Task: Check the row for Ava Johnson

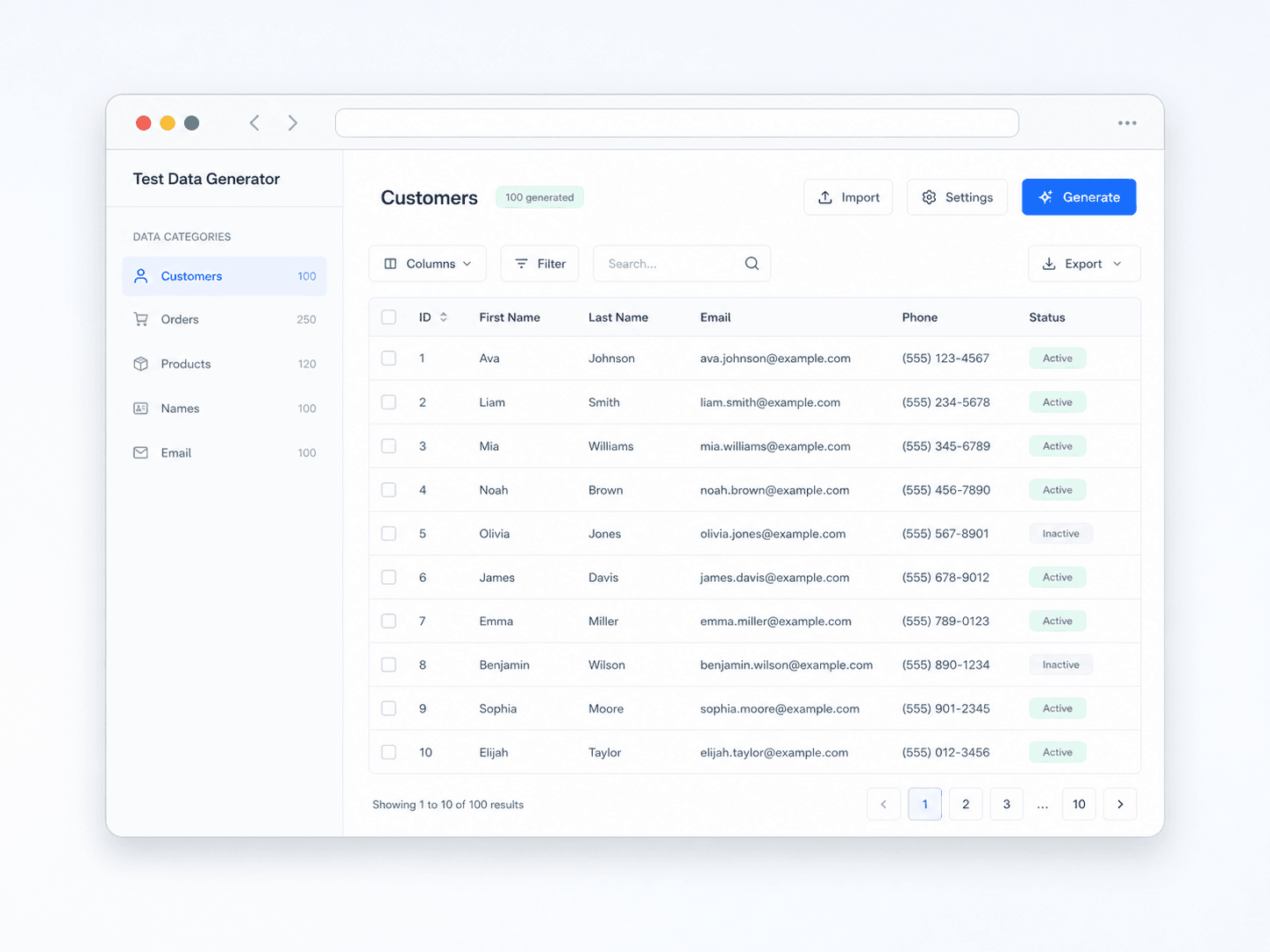Action: (x=389, y=358)
